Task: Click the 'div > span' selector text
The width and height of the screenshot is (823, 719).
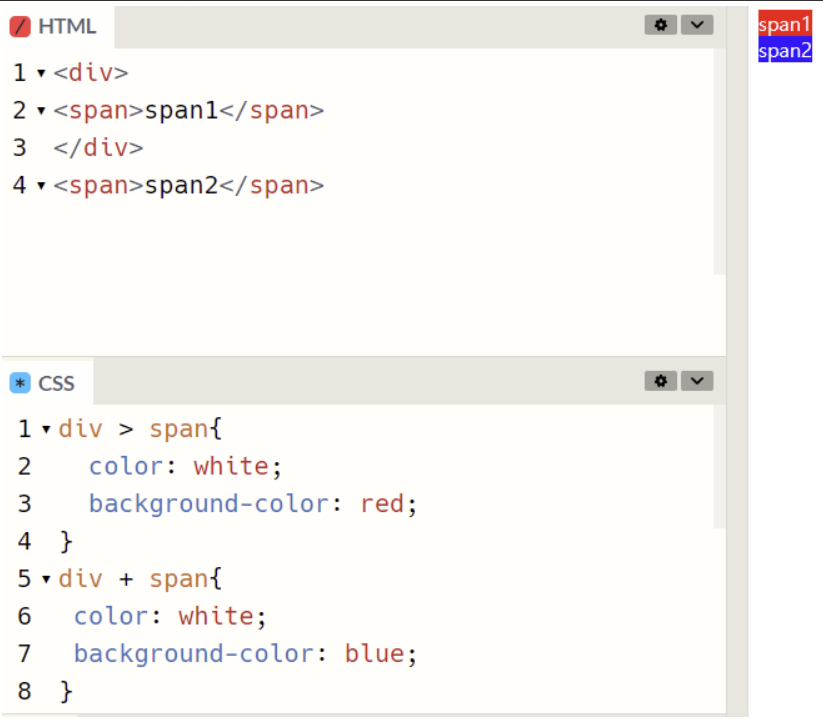Action: (133, 429)
